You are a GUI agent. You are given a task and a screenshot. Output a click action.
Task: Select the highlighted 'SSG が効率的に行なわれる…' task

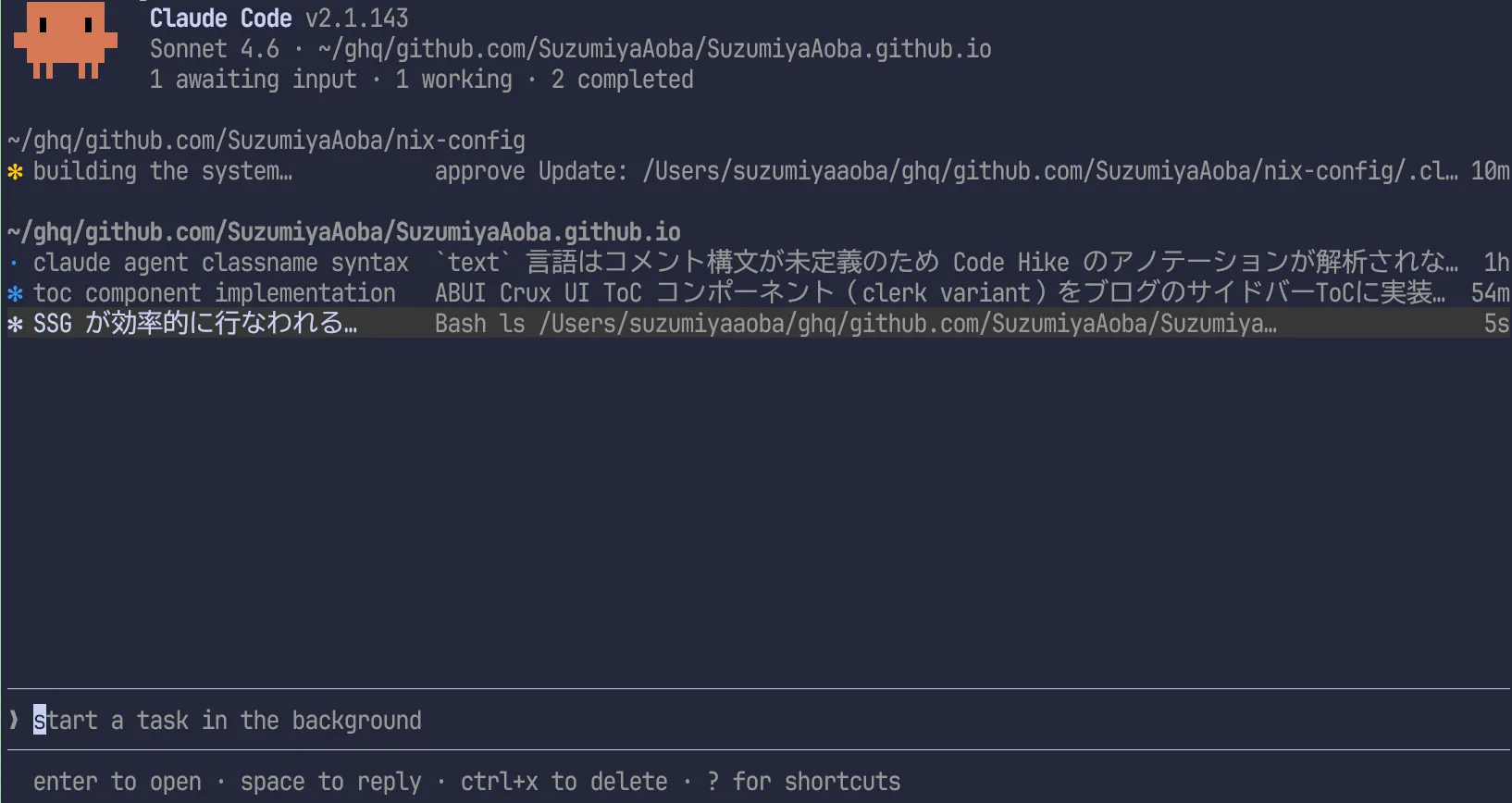coord(759,324)
